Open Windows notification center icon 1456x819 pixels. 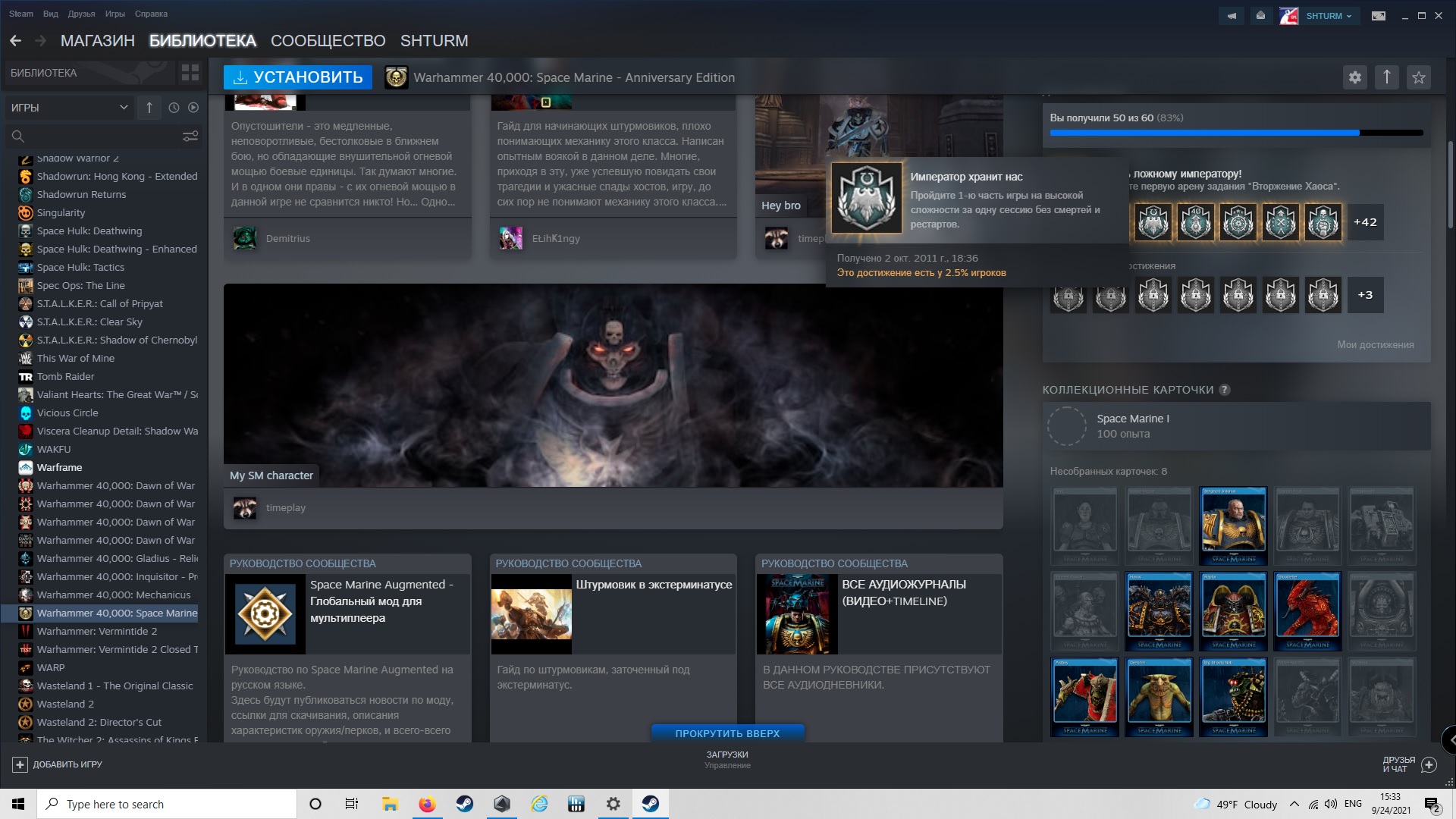[1431, 804]
